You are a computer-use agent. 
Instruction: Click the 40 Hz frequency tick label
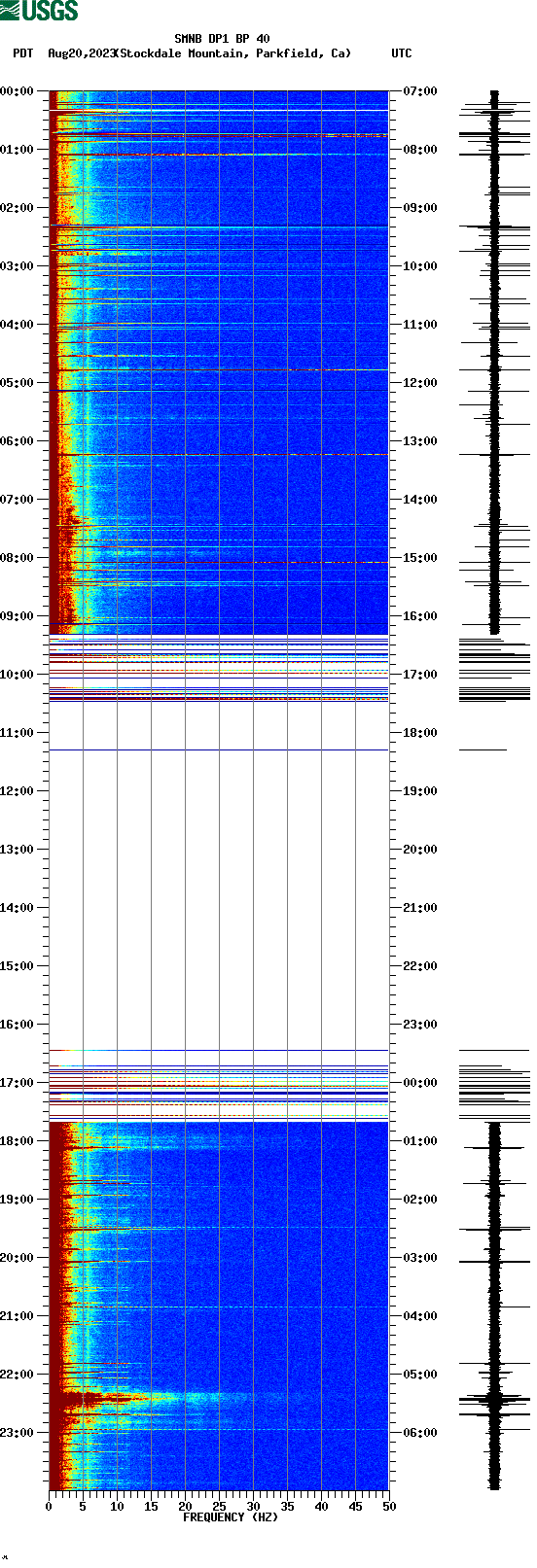(x=321, y=1507)
